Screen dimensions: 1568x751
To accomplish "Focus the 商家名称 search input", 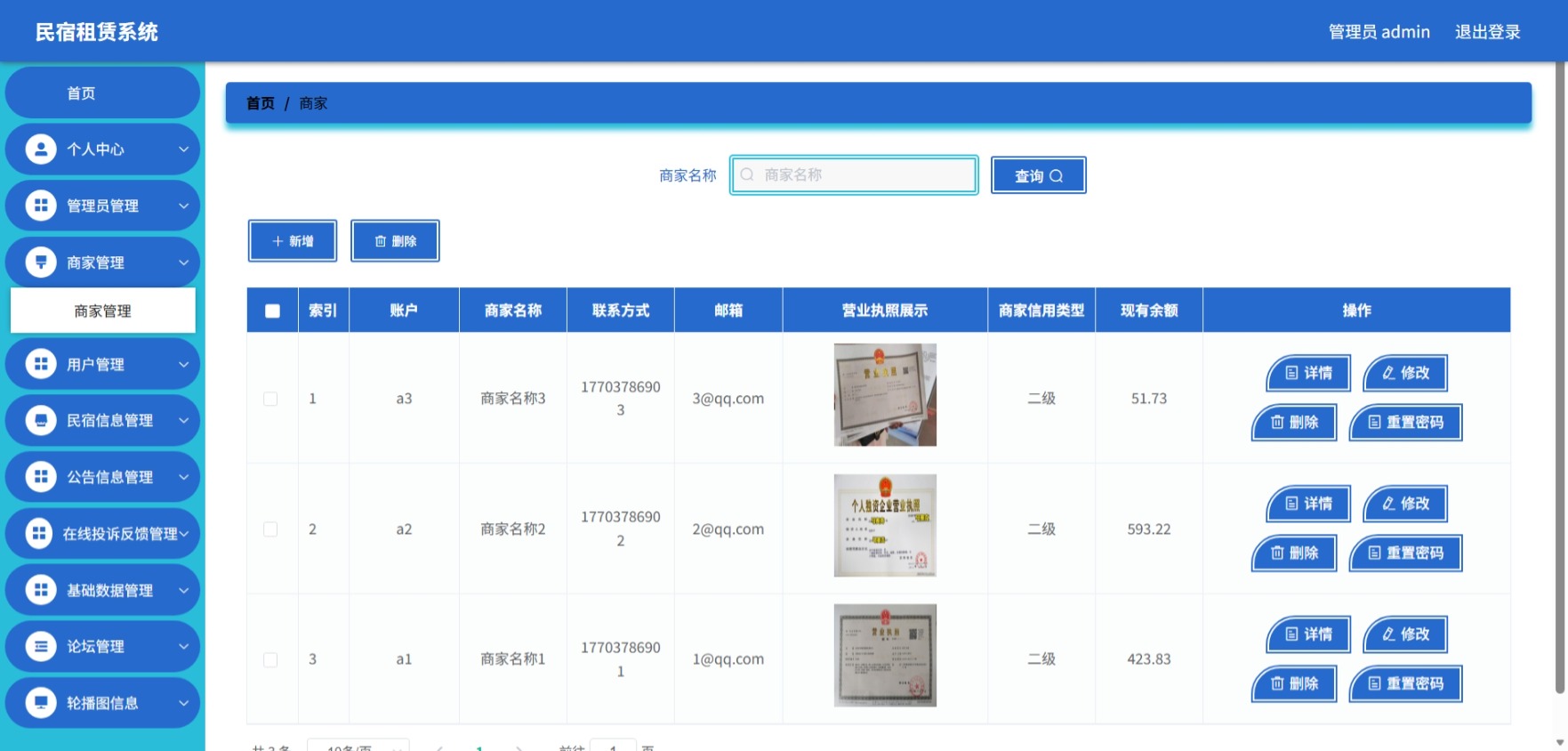I will coord(854,174).
